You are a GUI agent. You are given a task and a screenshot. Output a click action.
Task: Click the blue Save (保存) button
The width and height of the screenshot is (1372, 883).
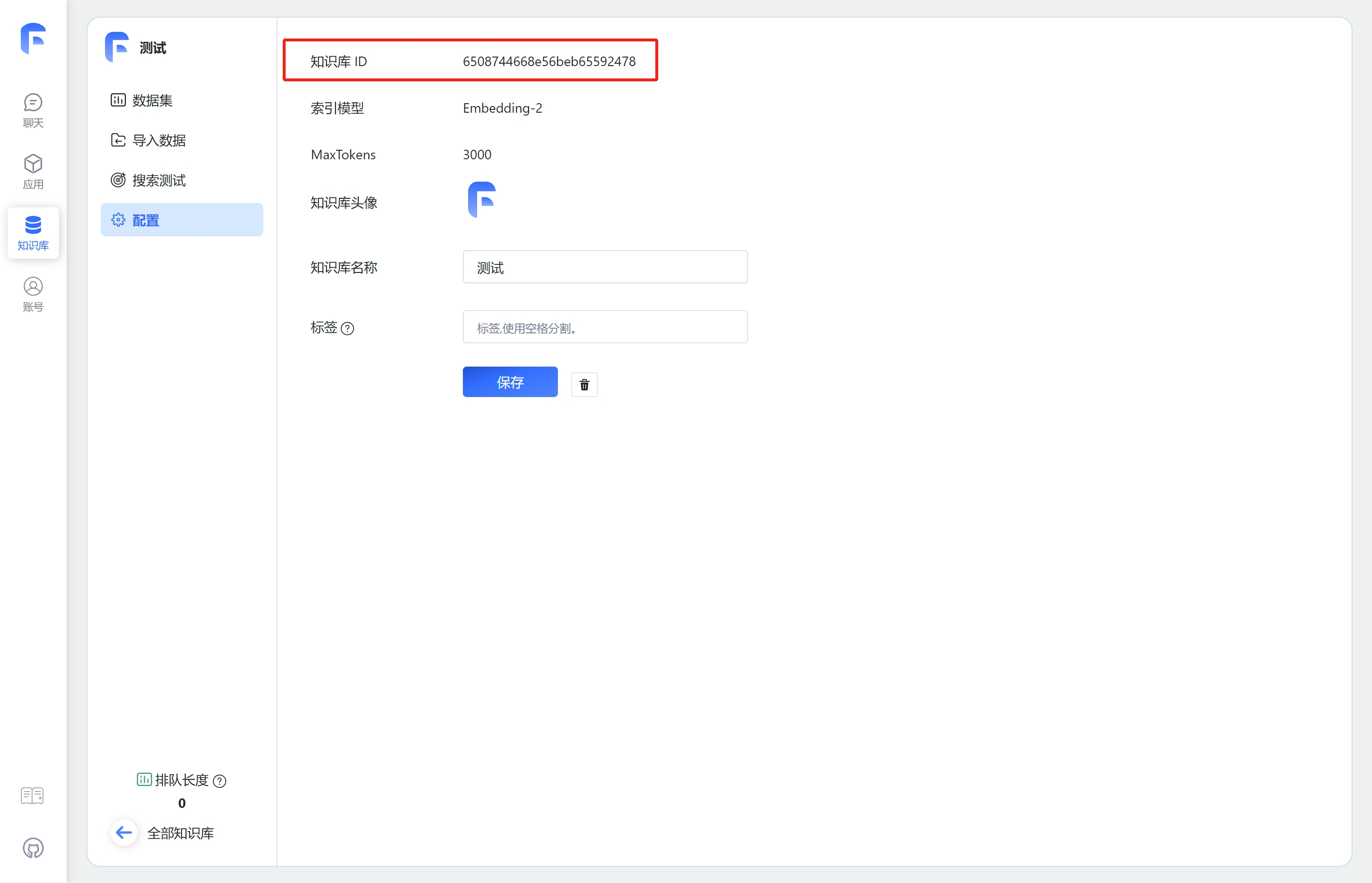point(510,382)
